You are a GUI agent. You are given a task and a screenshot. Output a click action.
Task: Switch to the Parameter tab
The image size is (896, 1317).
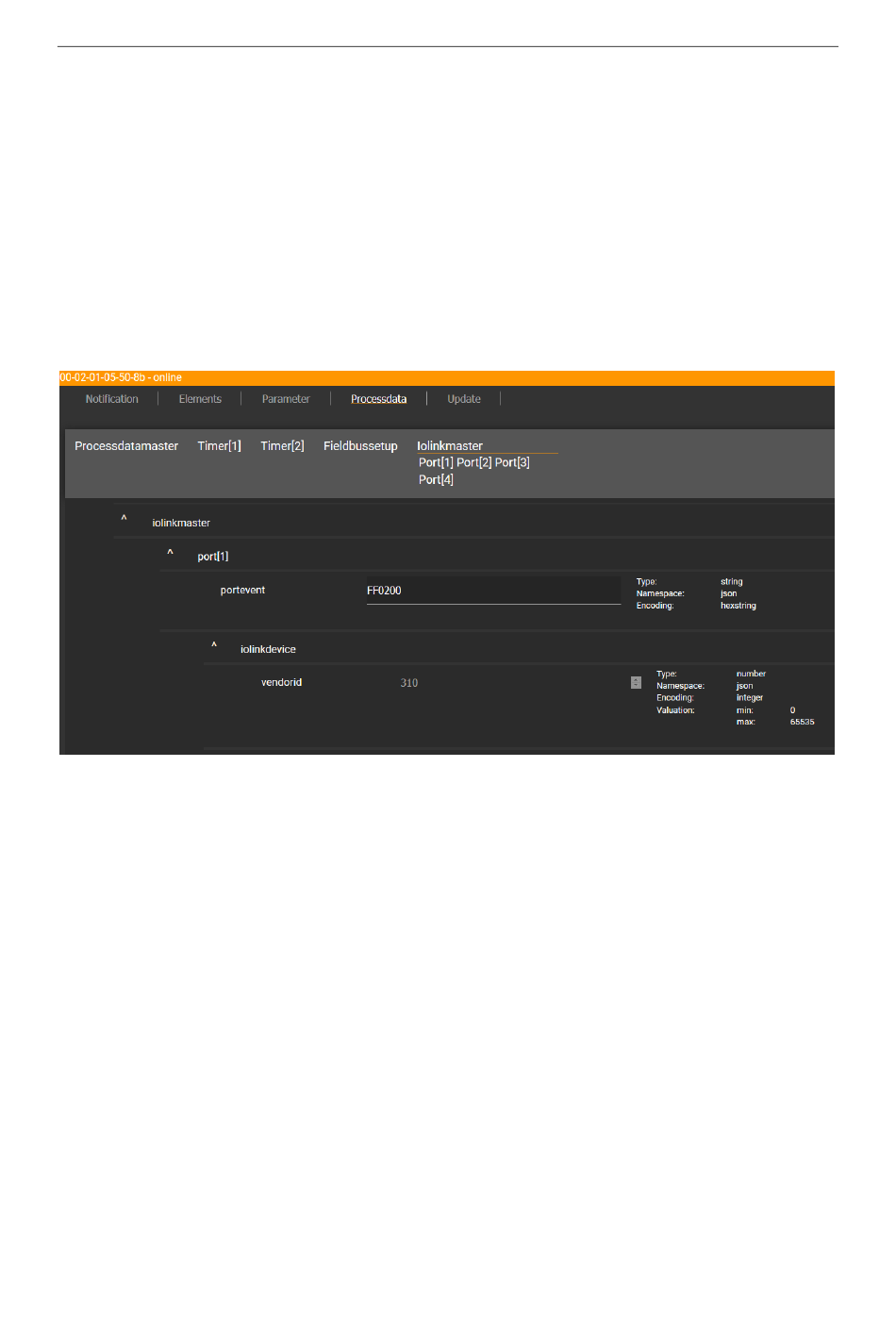point(286,399)
